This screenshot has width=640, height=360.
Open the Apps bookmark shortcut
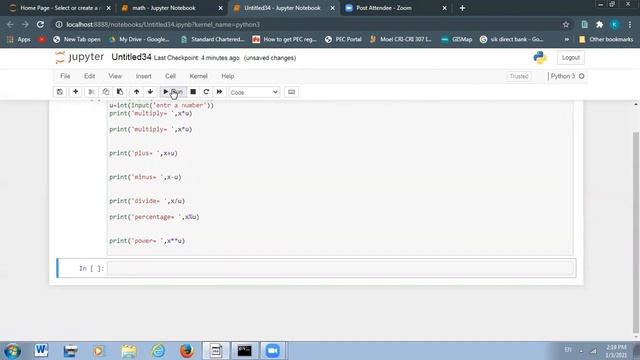19,40
